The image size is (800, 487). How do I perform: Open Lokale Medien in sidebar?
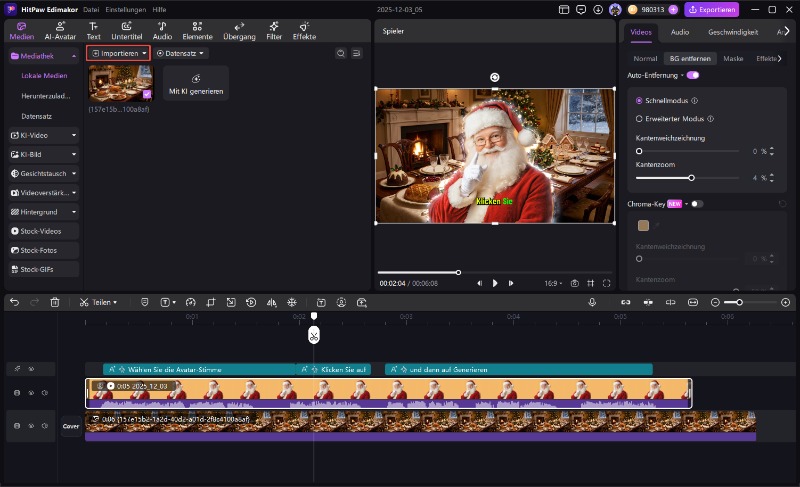coord(44,75)
